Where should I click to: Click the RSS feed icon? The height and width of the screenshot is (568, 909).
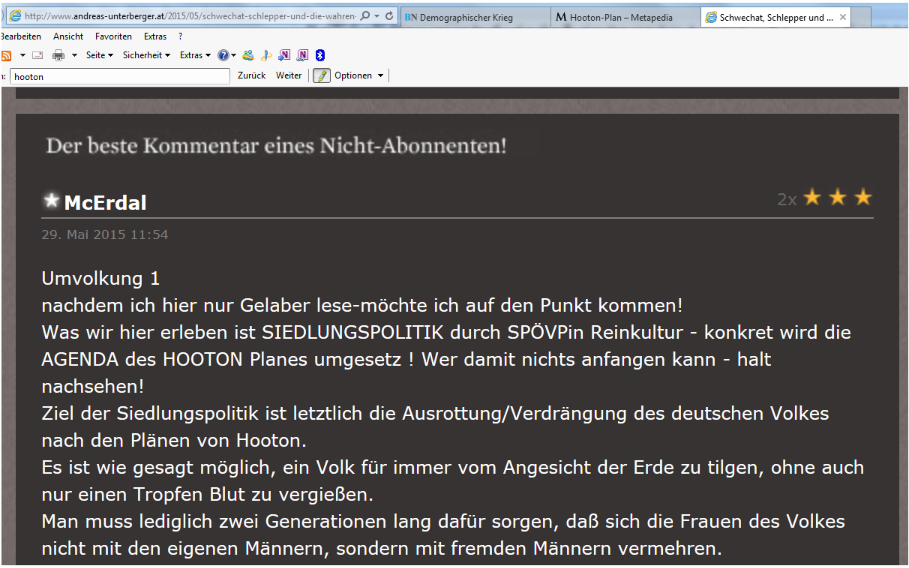coord(7,55)
